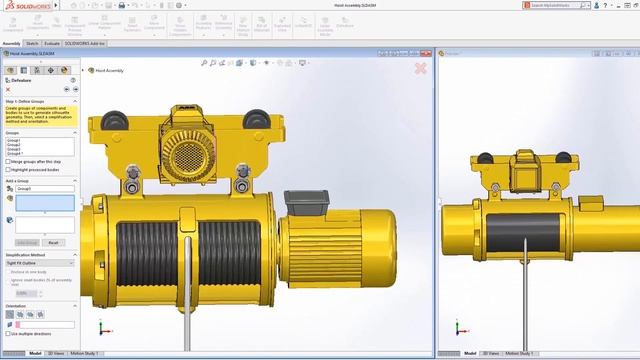Toggle Ignore small bodies checkbox

(x=8, y=281)
